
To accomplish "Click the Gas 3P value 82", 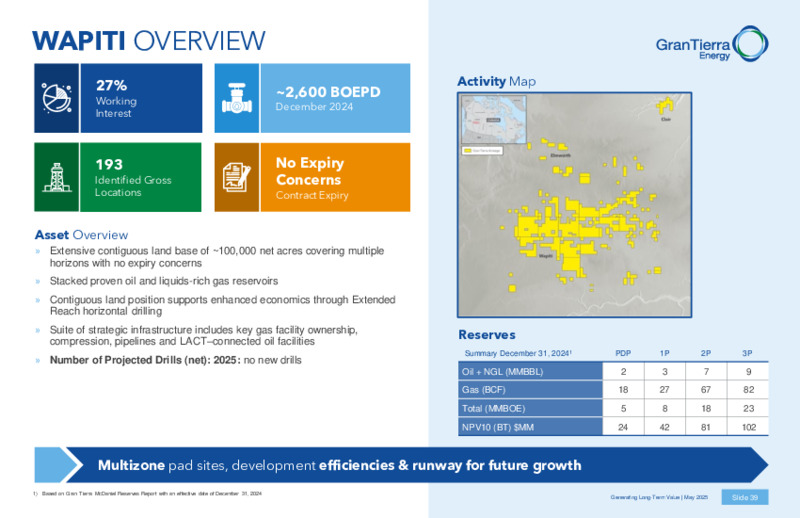I will [x=748, y=390].
